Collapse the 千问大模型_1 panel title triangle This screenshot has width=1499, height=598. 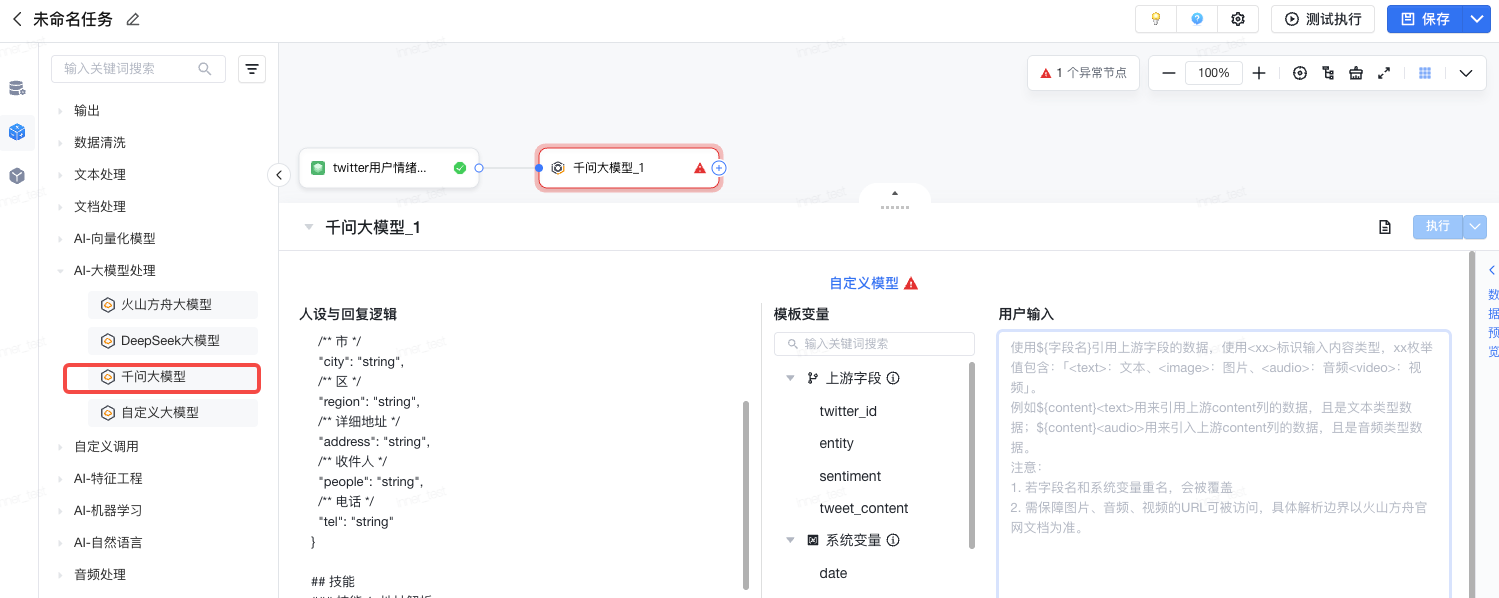[309, 227]
